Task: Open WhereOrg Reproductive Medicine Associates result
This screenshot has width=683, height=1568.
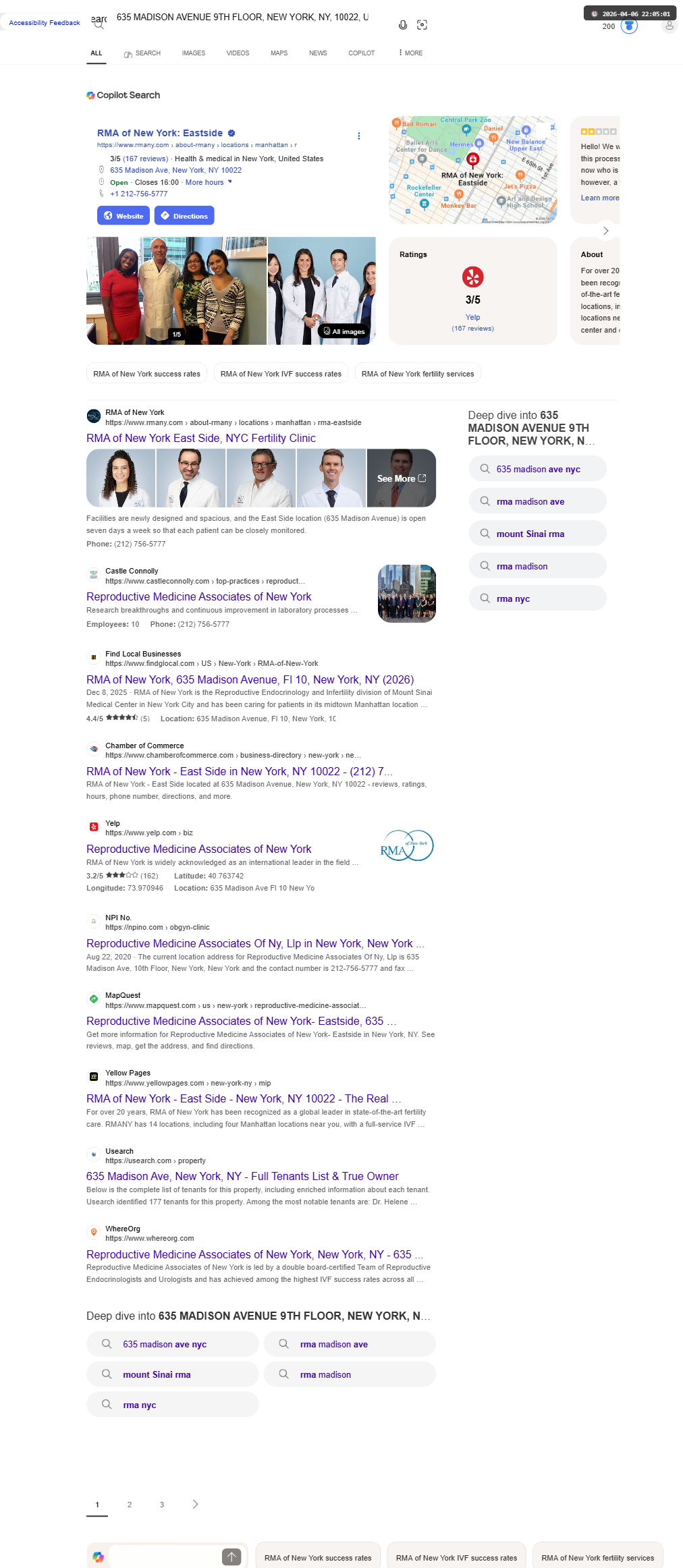Action: point(254,1254)
